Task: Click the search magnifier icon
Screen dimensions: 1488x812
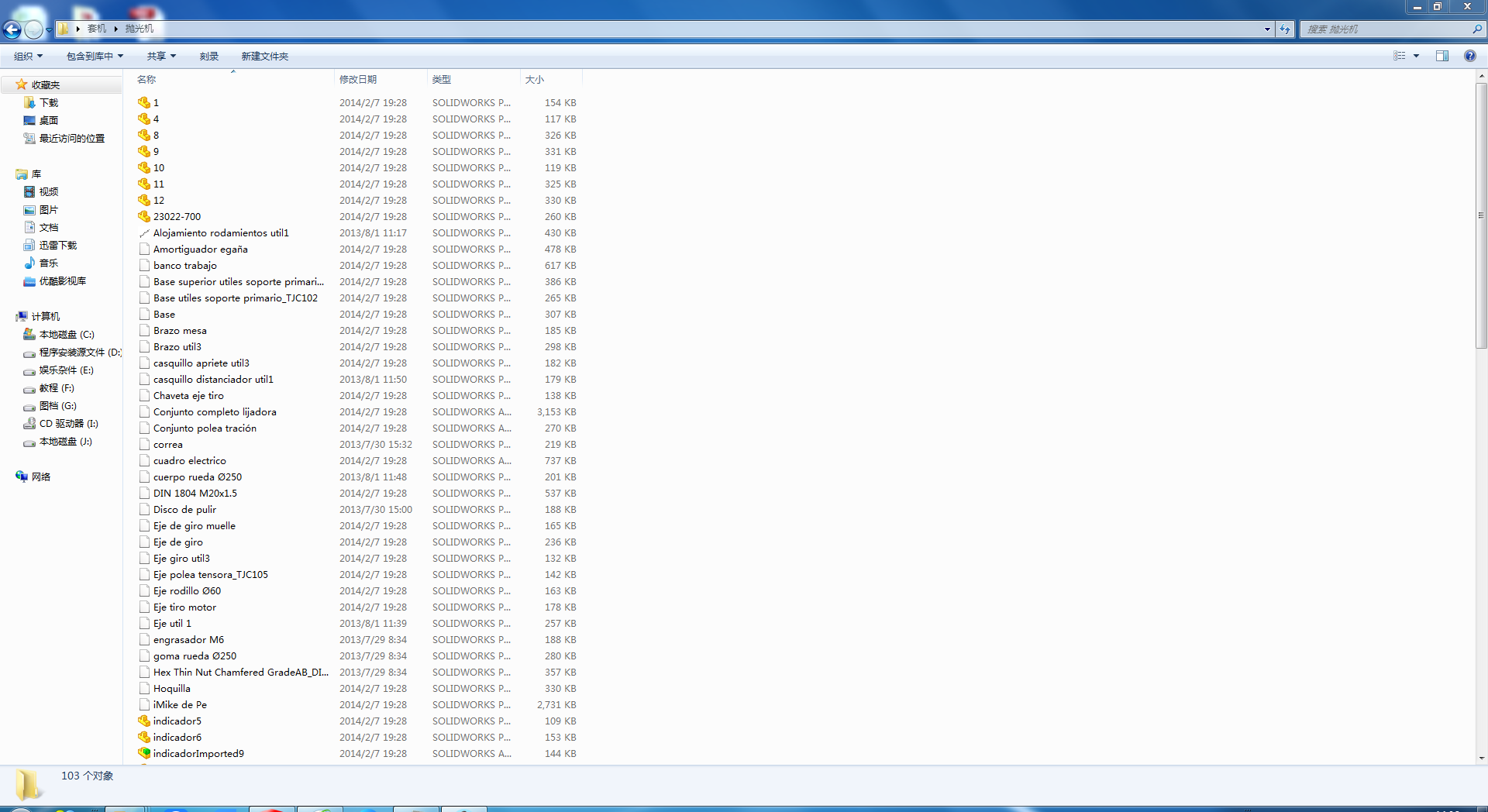Action: coord(1477,29)
